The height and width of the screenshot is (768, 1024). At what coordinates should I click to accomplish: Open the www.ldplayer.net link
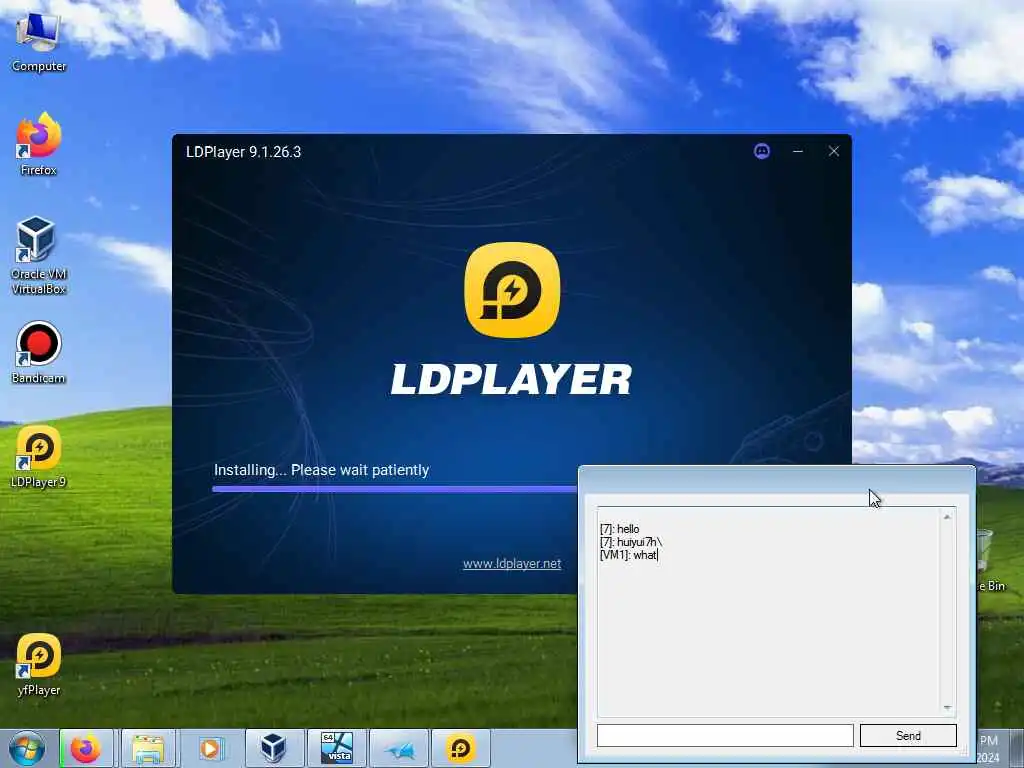pyautogui.click(x=512, y=564)
